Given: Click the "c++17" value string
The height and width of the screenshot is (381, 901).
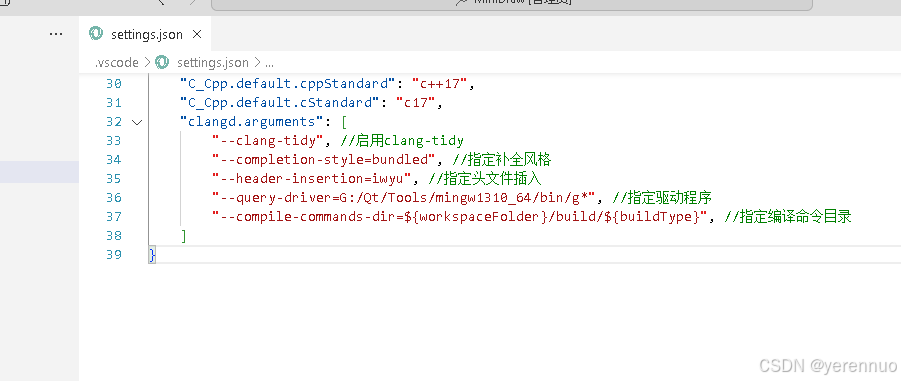Looking at the screenshot, I should point(441,84).
